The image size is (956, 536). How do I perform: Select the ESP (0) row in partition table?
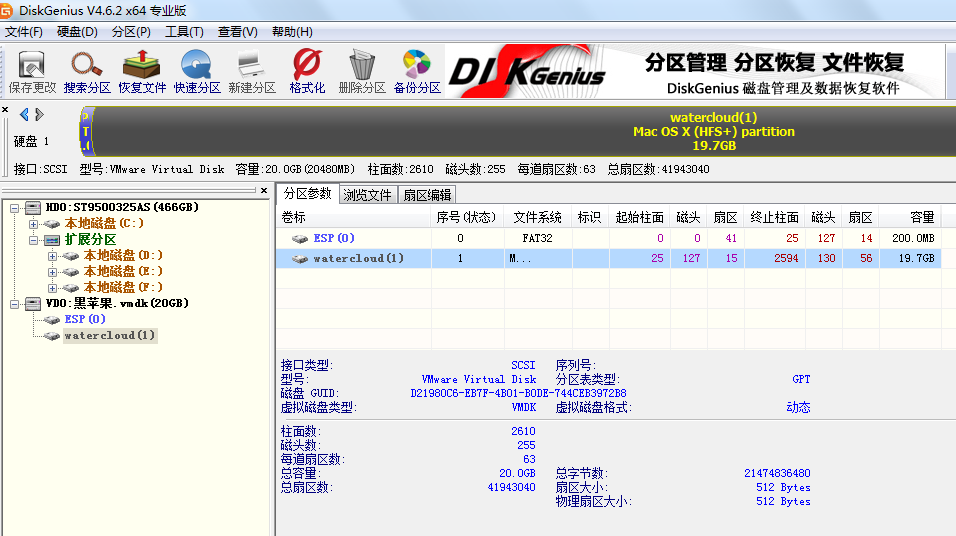tap(609, 238)
